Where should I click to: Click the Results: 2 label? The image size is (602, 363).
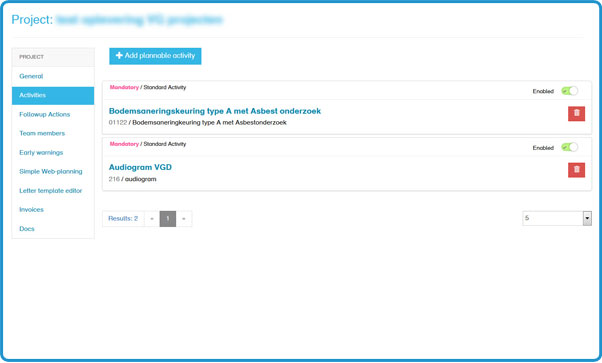click(123, 219)
